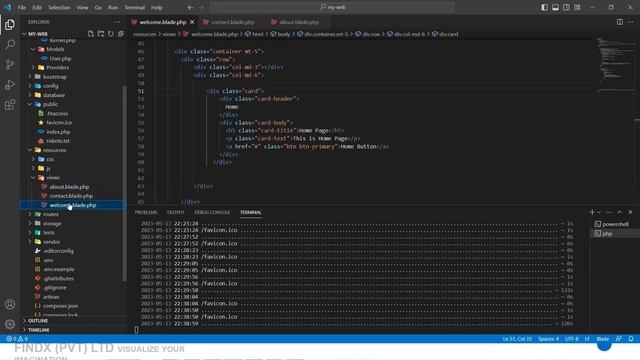Viewport: 640px width, 360px height.
Task: Change file encoding UTF-8 in status bar
Action: [572, 339]
